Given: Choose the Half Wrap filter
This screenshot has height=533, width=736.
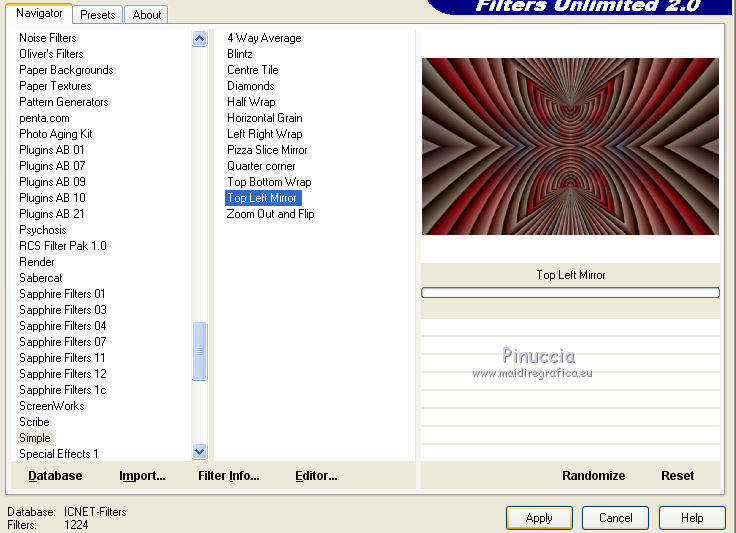Looking at the screenshot, I should click(x=251, y=102).
